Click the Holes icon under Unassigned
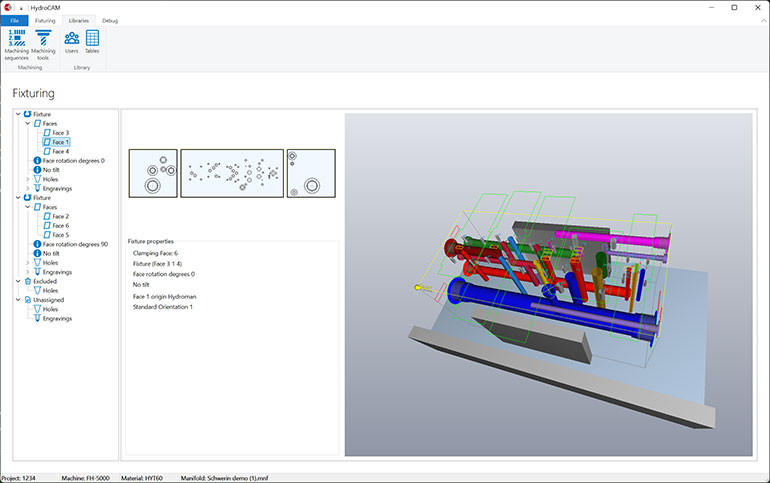 click(x=37, y=309)
